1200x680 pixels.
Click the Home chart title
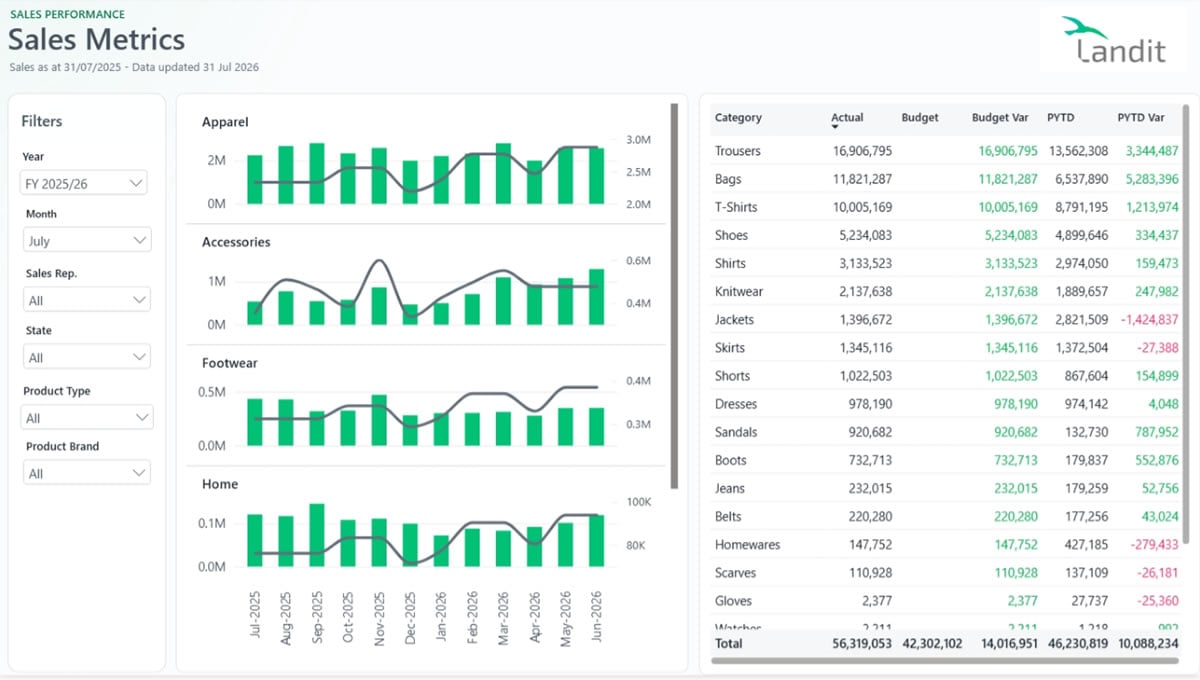click(x=220, y=484)
